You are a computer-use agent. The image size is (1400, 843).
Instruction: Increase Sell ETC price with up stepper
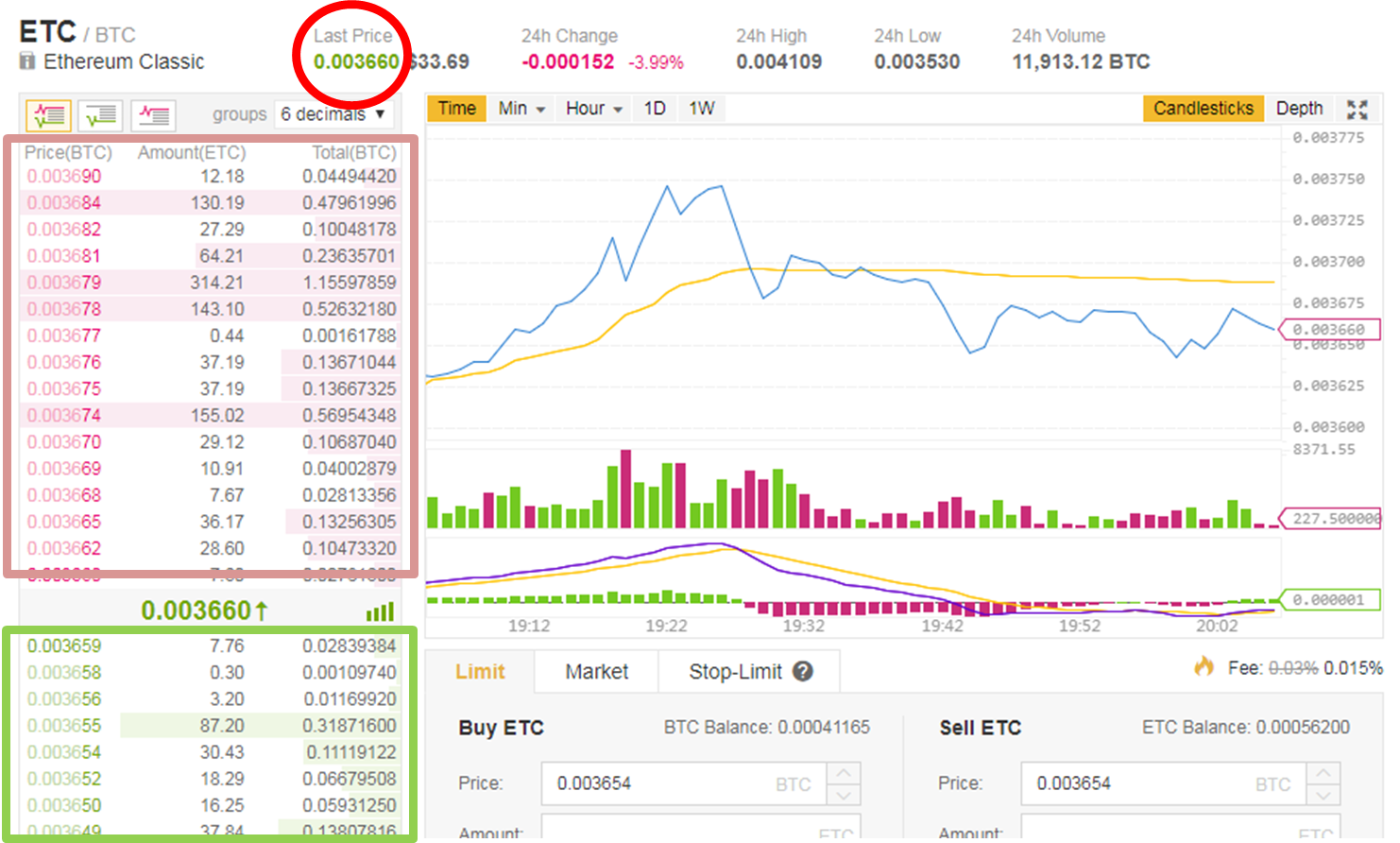click(1323, 773)
